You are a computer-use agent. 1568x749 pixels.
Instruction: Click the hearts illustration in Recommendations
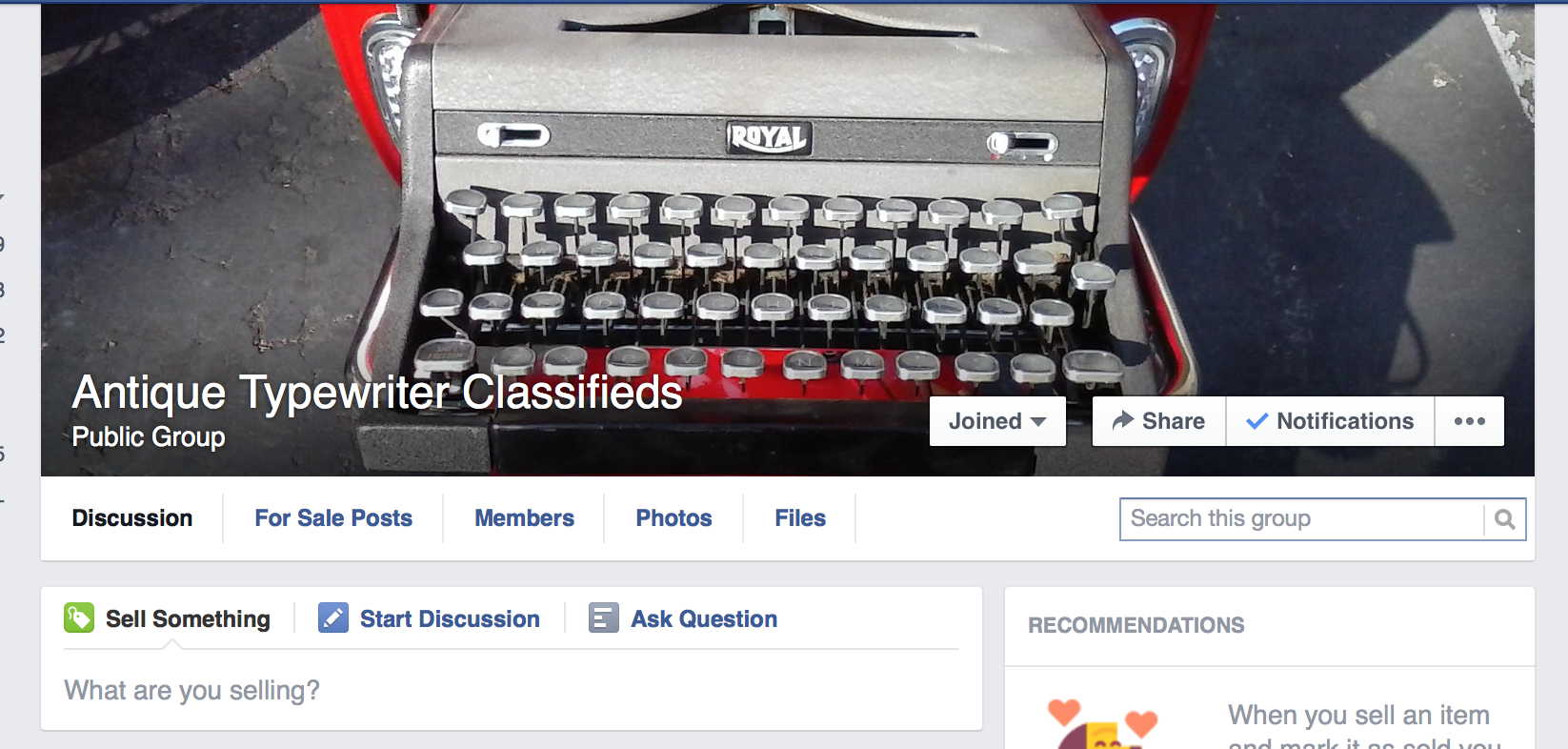1103,723
